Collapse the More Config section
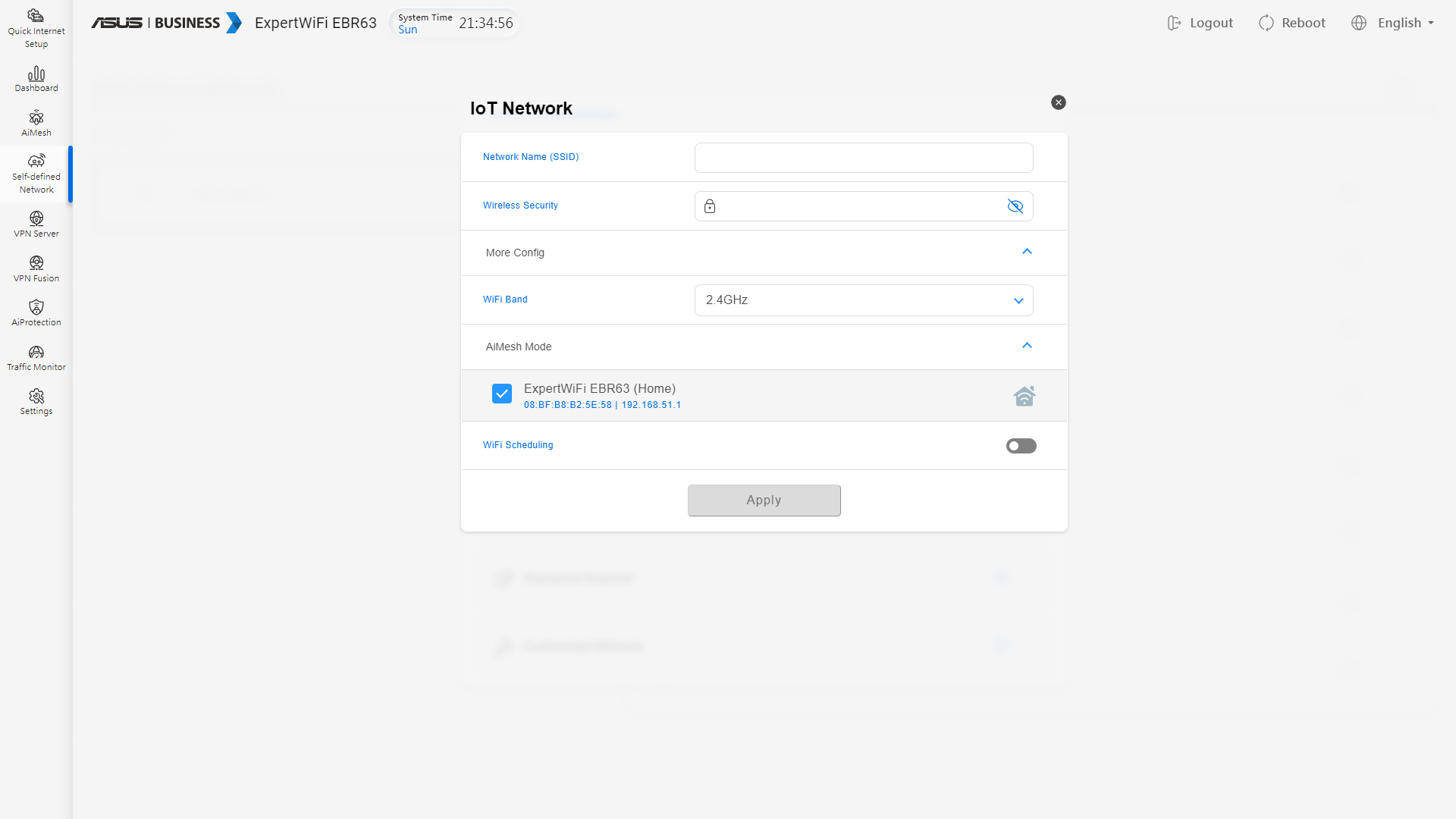1456x819 pixels. [x=1027, y=252]
